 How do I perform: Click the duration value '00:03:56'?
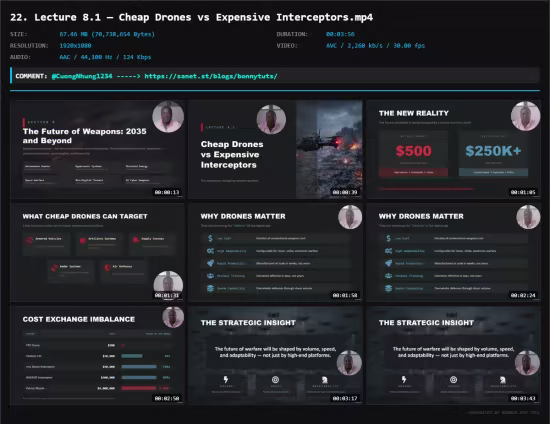pos(340,34)
